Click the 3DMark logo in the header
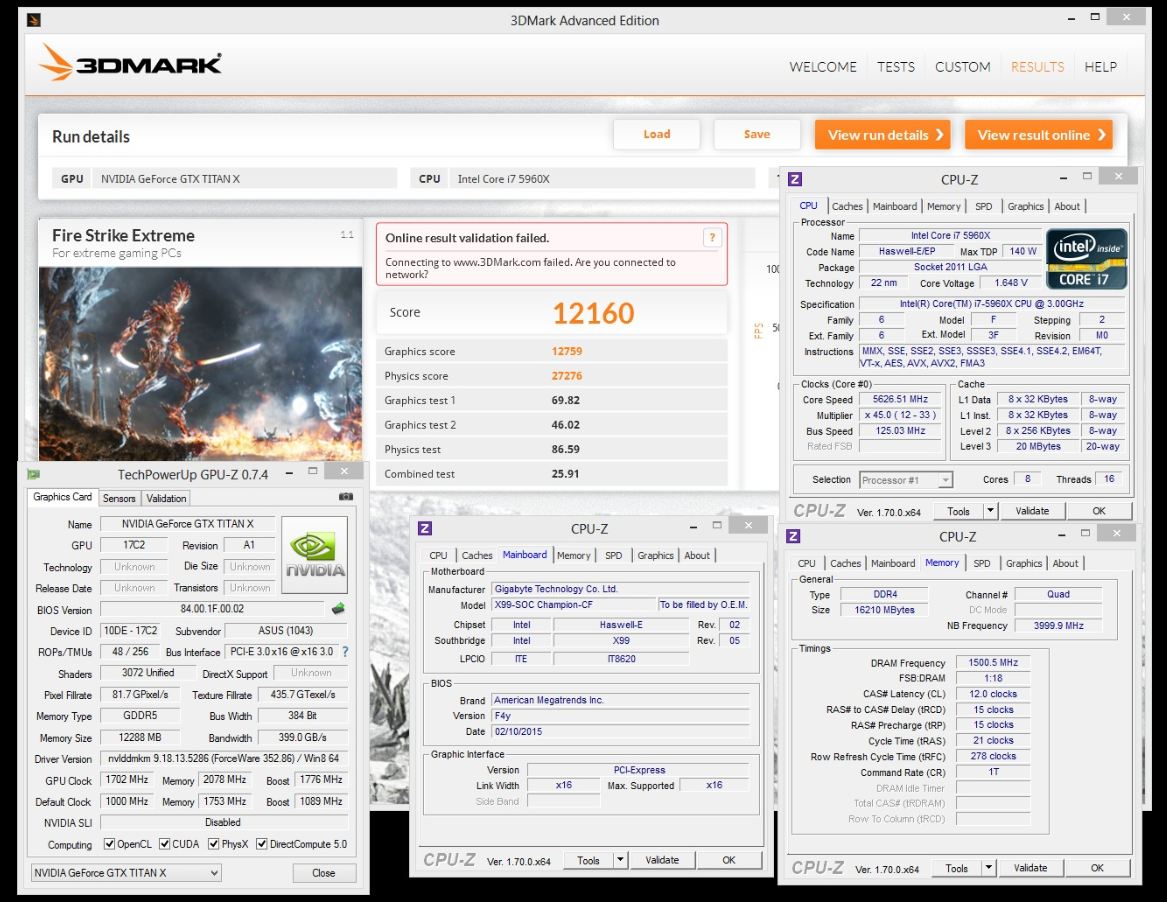The width and height of the screenshot is (1167, 902). click(x=130, y=63)
